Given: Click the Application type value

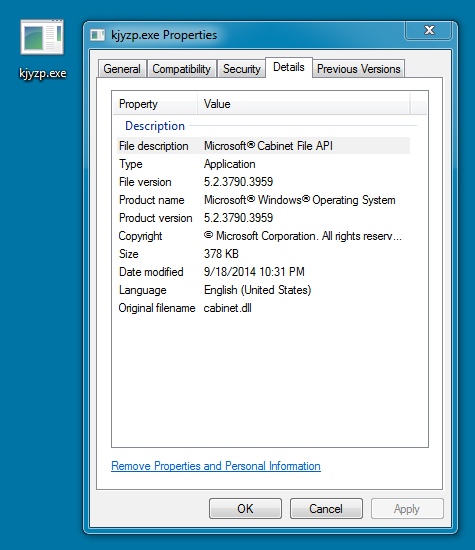Looking at the screenshot, I should (x=229, y=164).
